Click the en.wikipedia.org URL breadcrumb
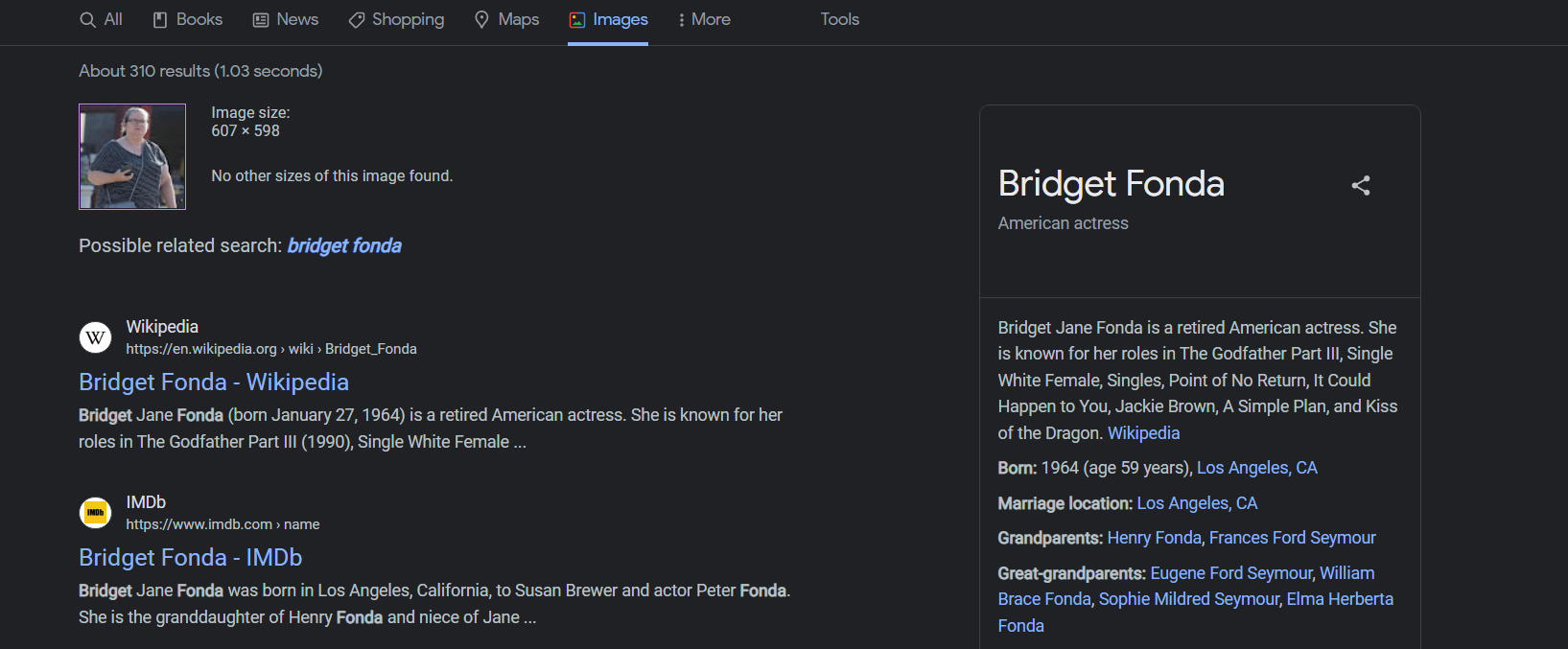This screenshot has height=649, width=1568. [271, 349]
